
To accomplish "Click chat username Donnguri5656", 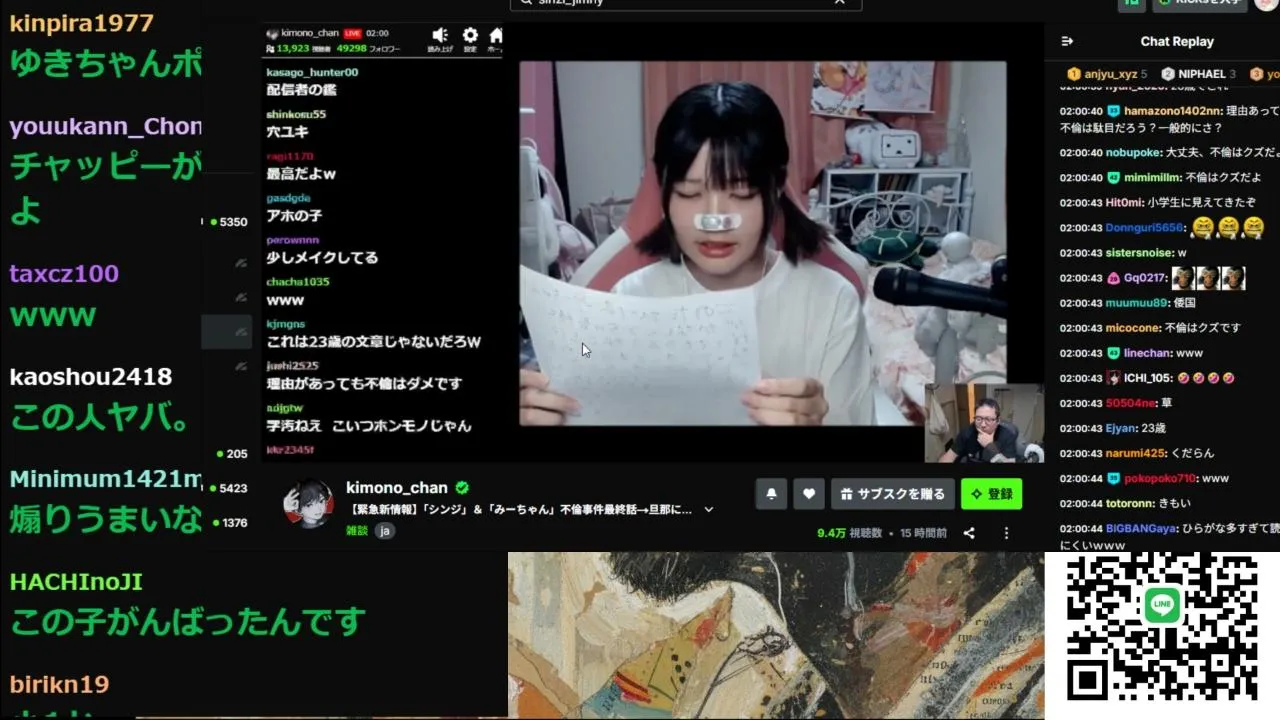I will 1145,228.
